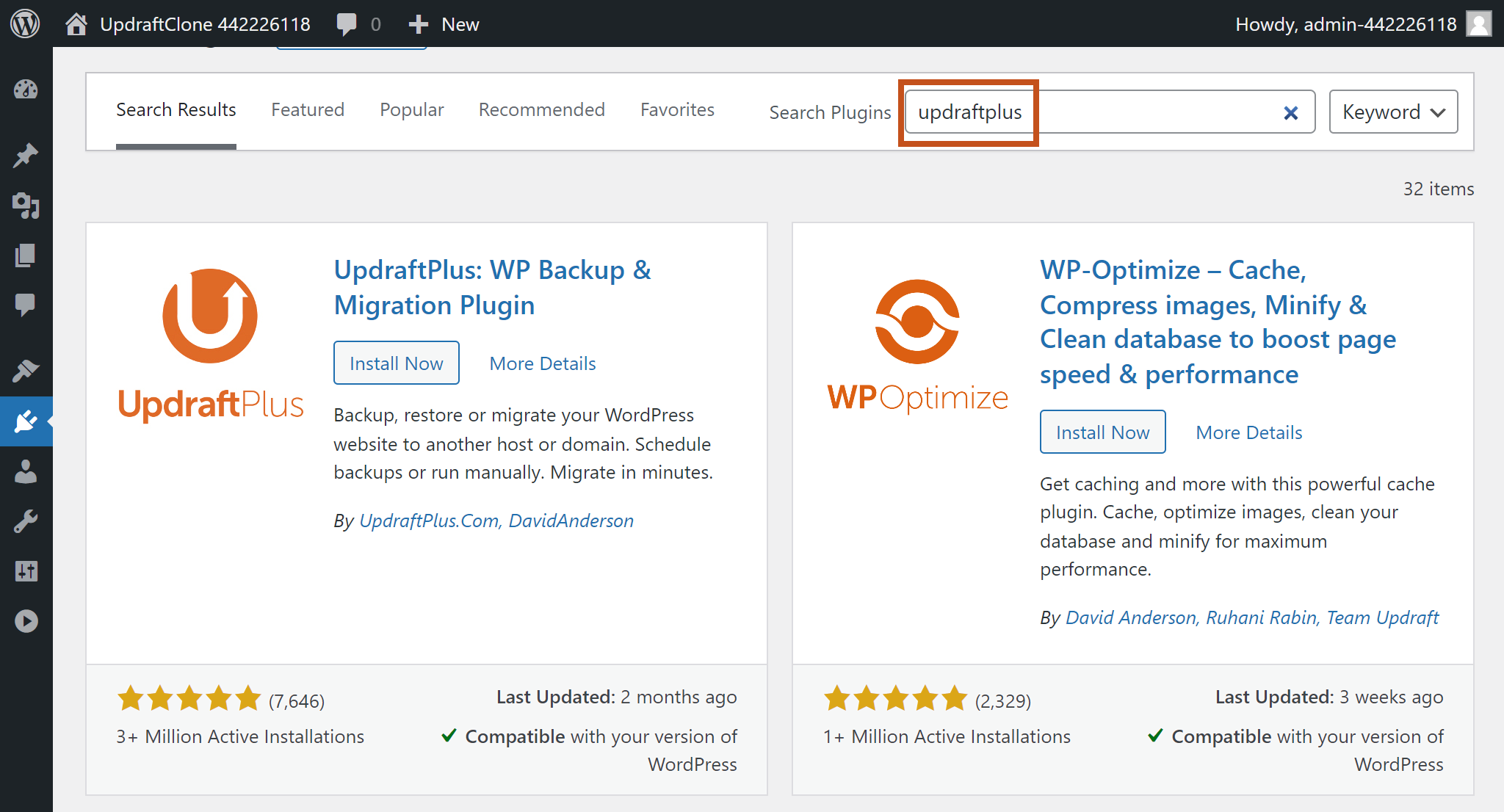
Task: Click the WP-Optimize five-star rating
Action: 896,698
